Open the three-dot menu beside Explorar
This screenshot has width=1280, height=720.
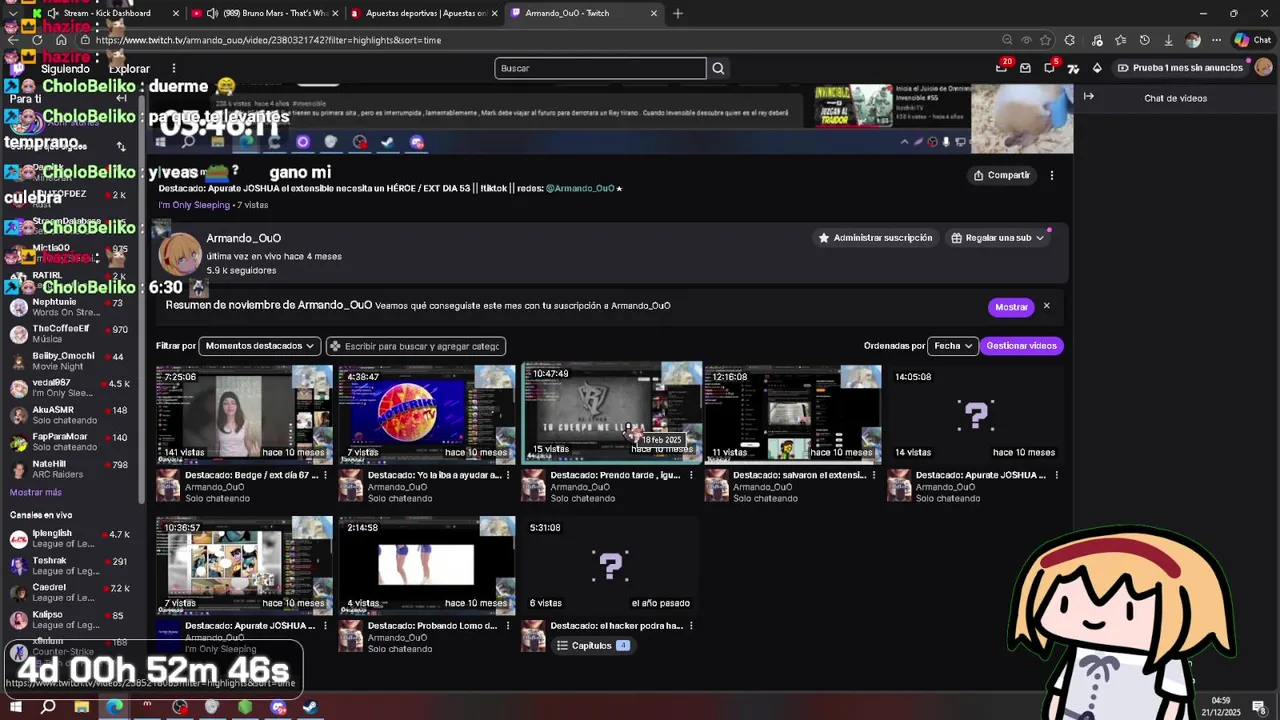173,68
